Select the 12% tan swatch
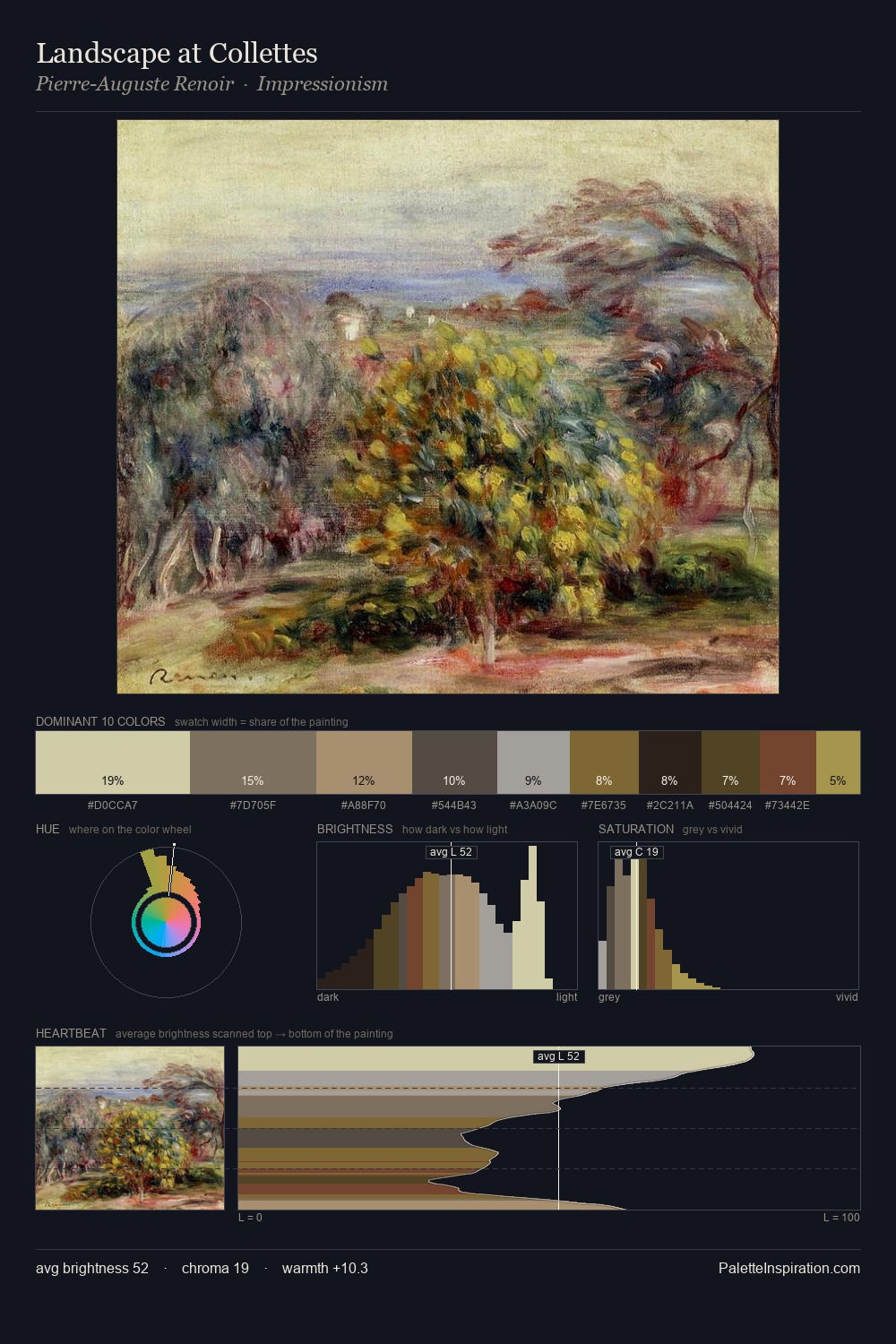Image resolution: width=896 pixels, height=1344 pixels. click(364, 762)
